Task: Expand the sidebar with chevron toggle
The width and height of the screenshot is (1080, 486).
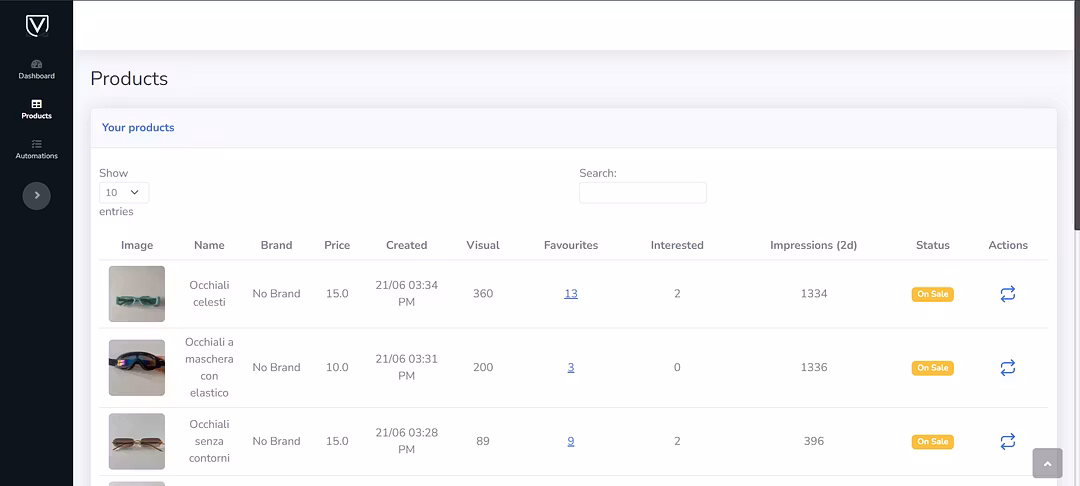Action: 37,195
